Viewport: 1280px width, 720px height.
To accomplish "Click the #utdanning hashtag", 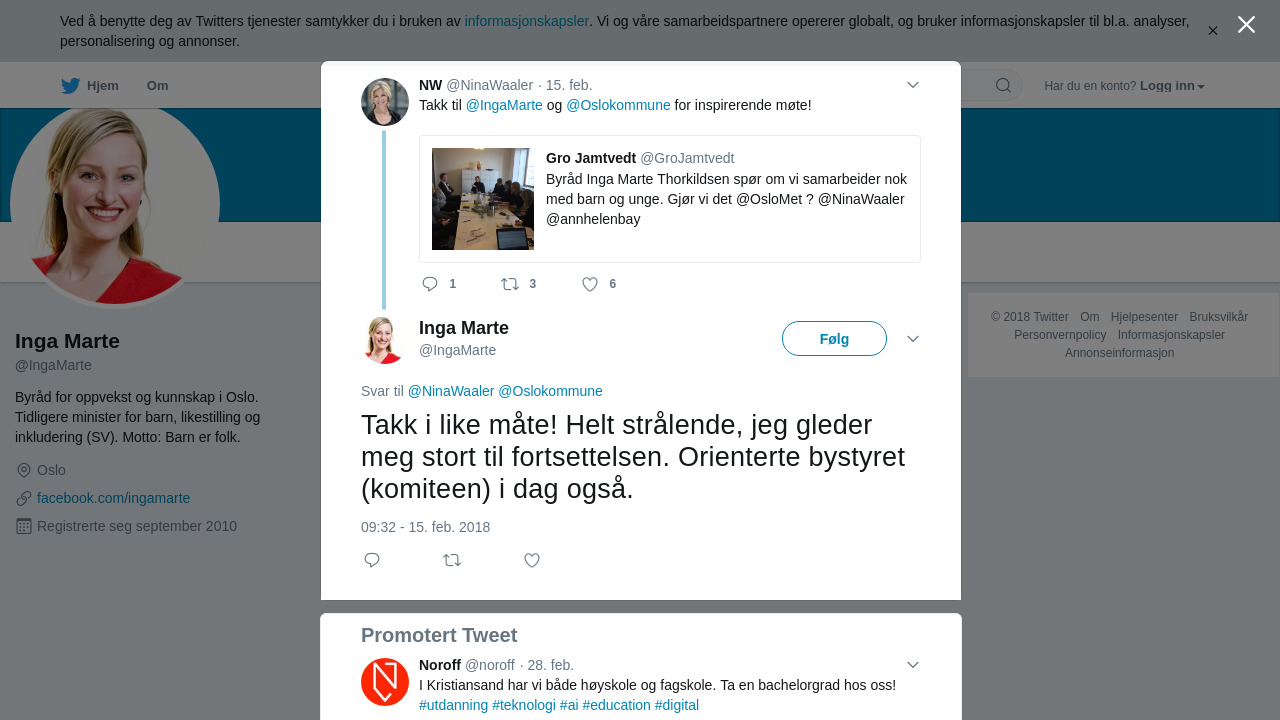I will [454, 705].
